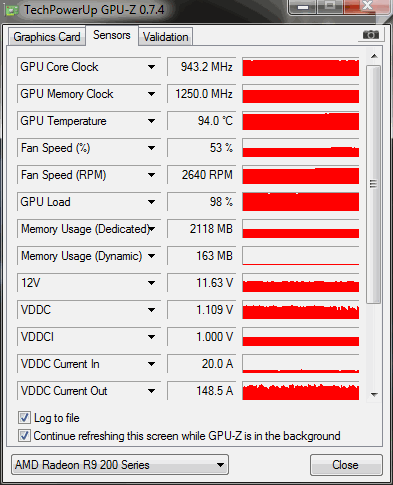This screenshot has width=393, height=485.
Task: Open the GPU Load dropdown arrow
Action: tap(151, 202)
